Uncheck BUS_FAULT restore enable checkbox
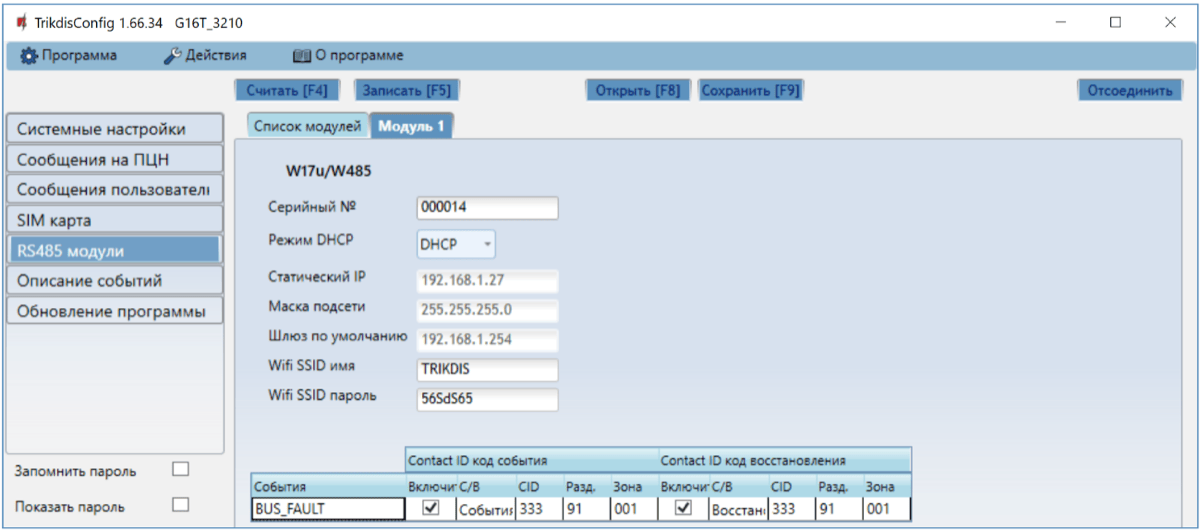Viewport: 1200px width, 532px height. point(684,509)
